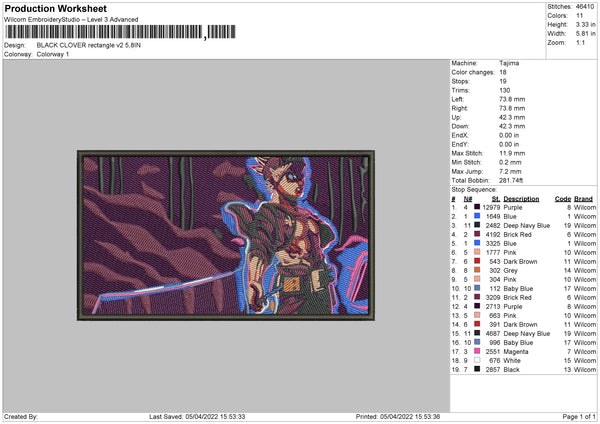Screen dimensions: 600x424
Task: Select the Purple swatch with 2713 stitches
Action: (477, 306)
